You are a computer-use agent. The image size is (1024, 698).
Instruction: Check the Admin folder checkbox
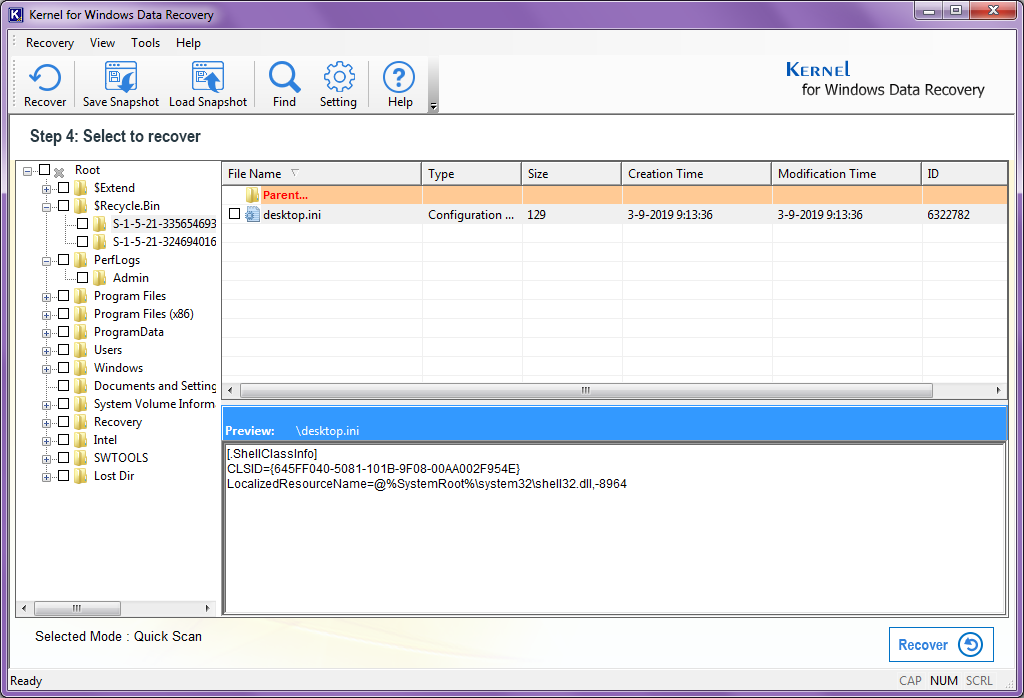point(82,278)
